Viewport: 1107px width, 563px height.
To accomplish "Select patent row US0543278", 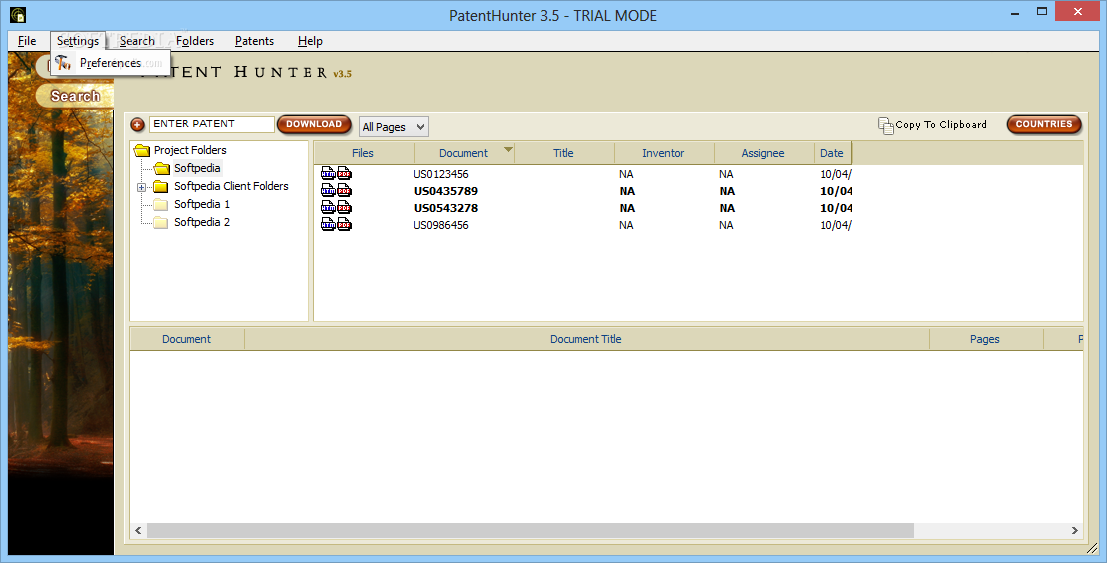I will [x=583, y=208].
